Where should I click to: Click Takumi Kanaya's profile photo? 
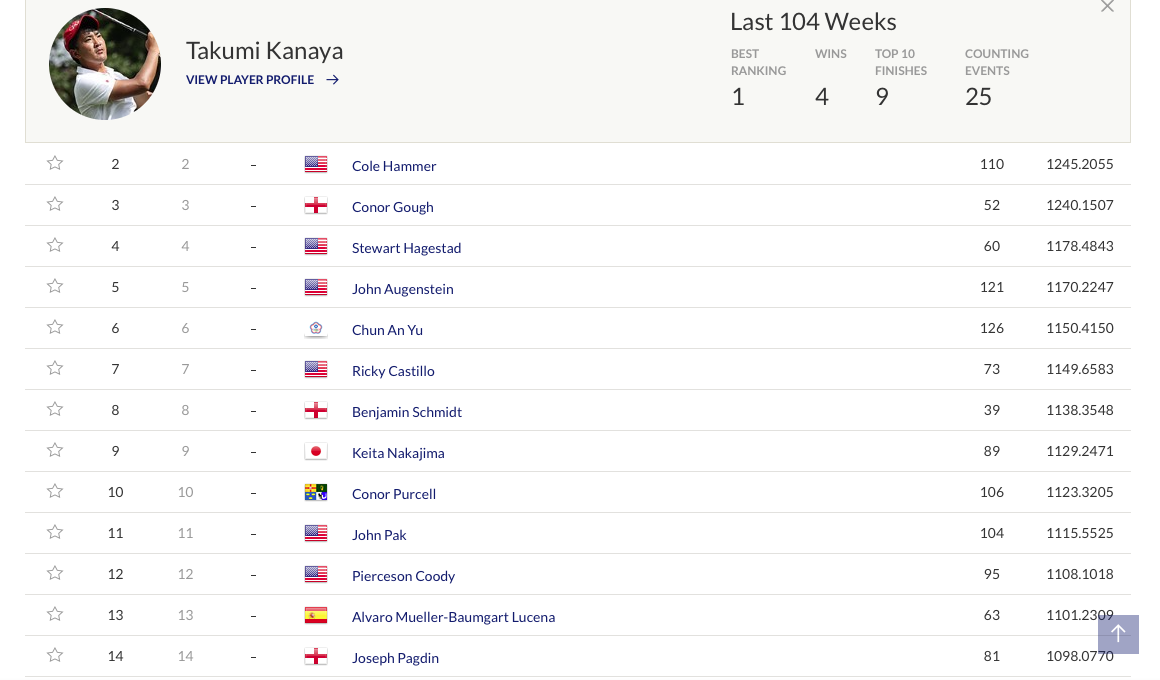105,64
